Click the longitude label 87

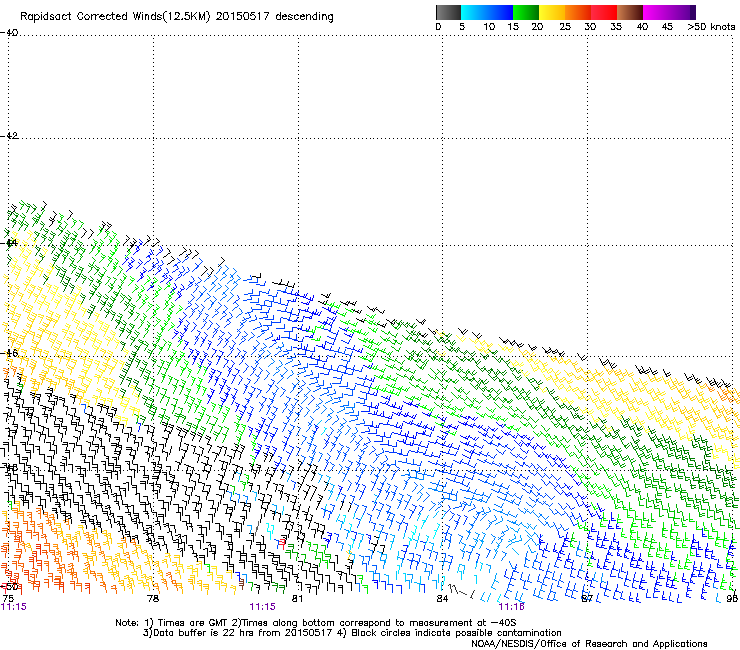pos(587,599)
